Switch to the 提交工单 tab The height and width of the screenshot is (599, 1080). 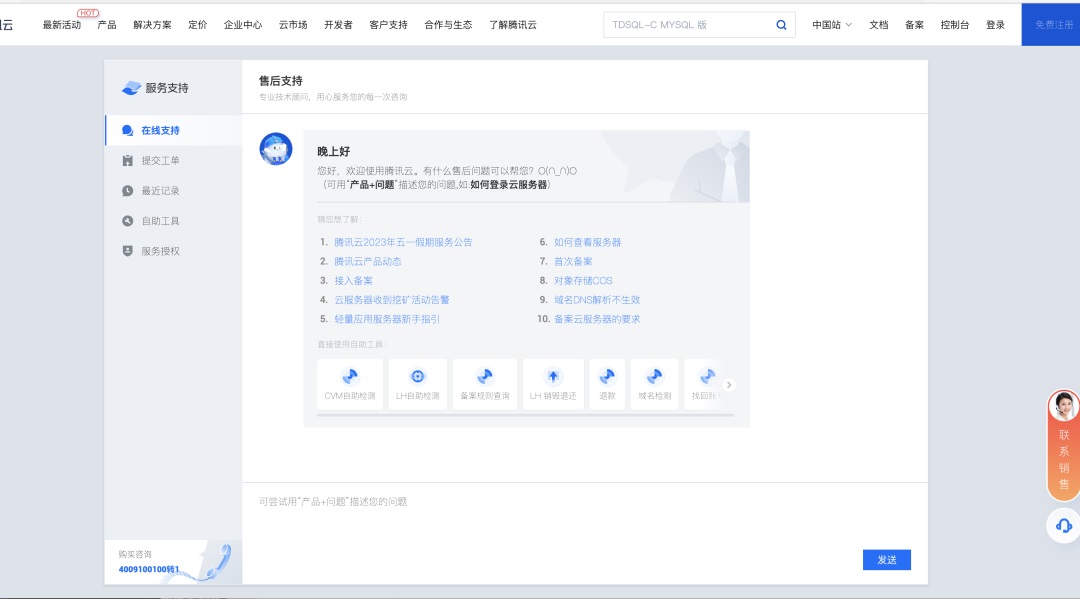(174, 160)
